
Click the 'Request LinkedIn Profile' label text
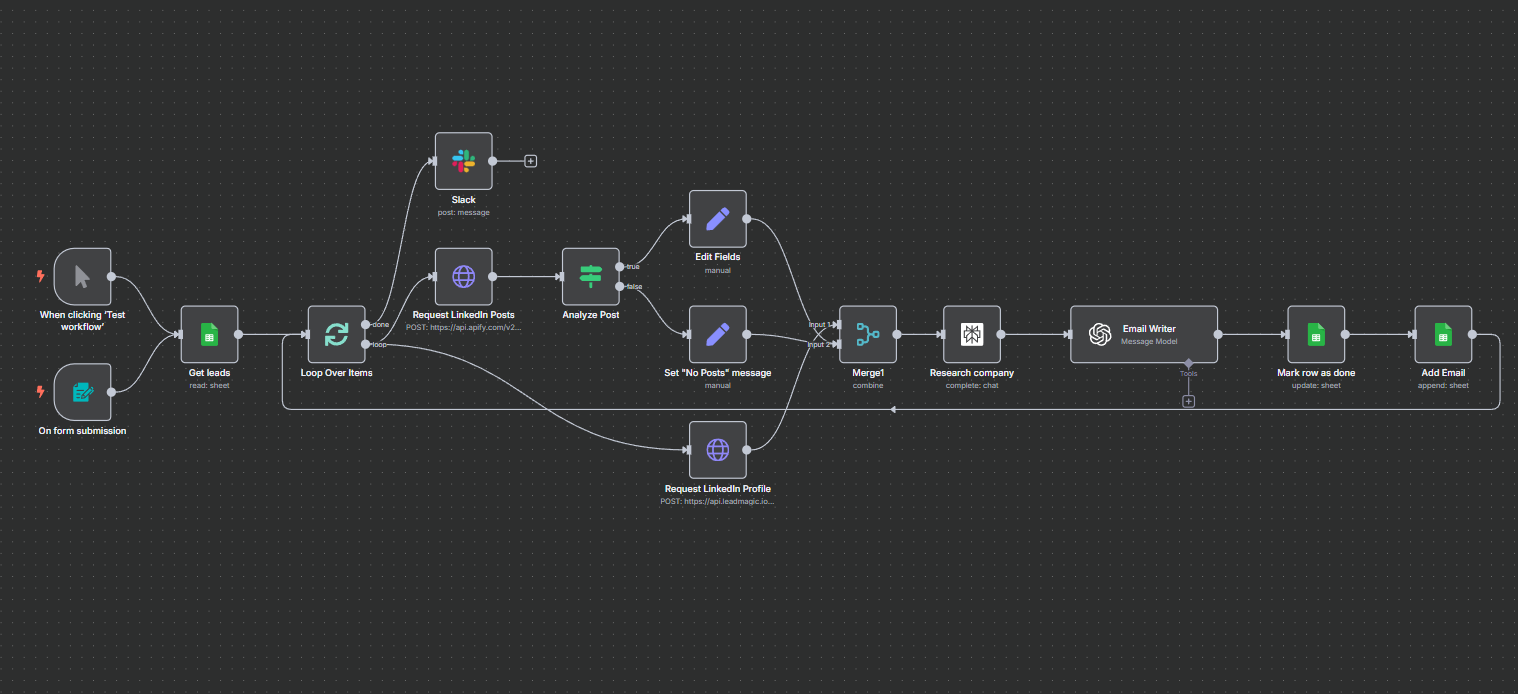click(x=717, y=489)
